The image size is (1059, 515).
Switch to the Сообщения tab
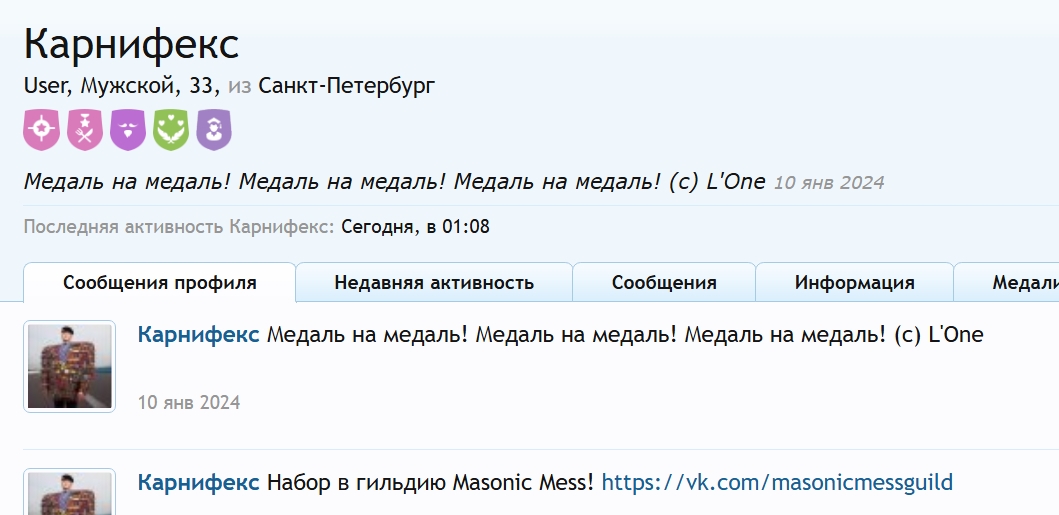tap(664, 282)
